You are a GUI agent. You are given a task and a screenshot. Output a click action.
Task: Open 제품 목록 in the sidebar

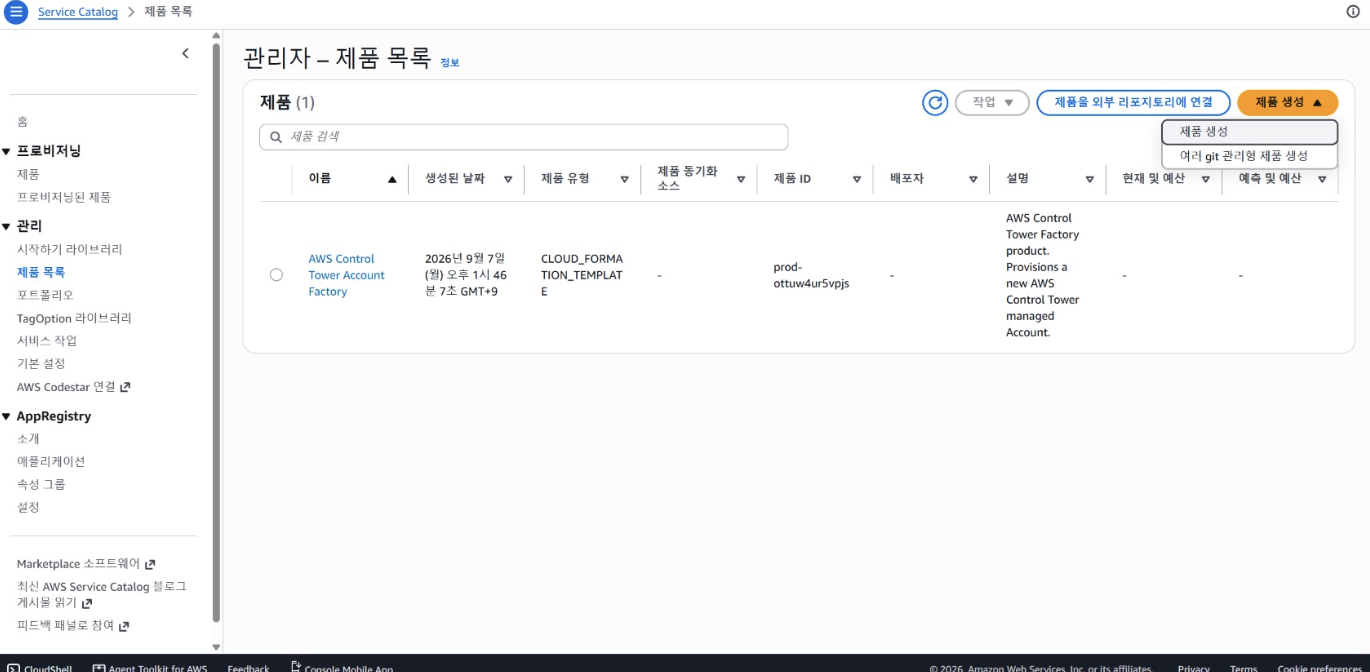tap(41, 272)
